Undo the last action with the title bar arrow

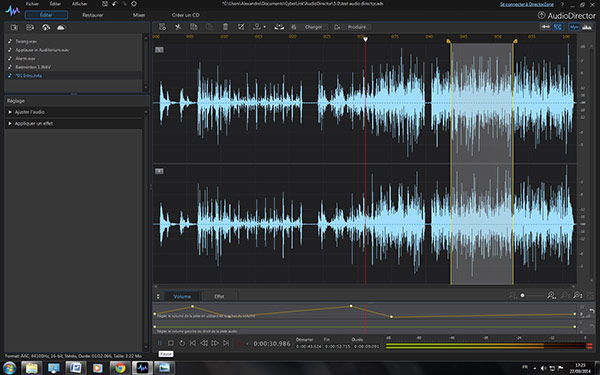click(x=114, y=4)
